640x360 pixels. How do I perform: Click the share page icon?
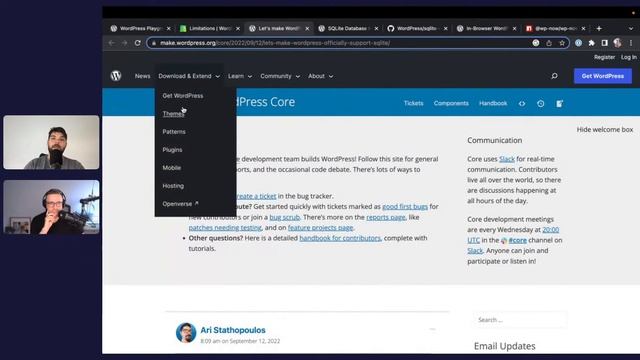click(549, 43)
